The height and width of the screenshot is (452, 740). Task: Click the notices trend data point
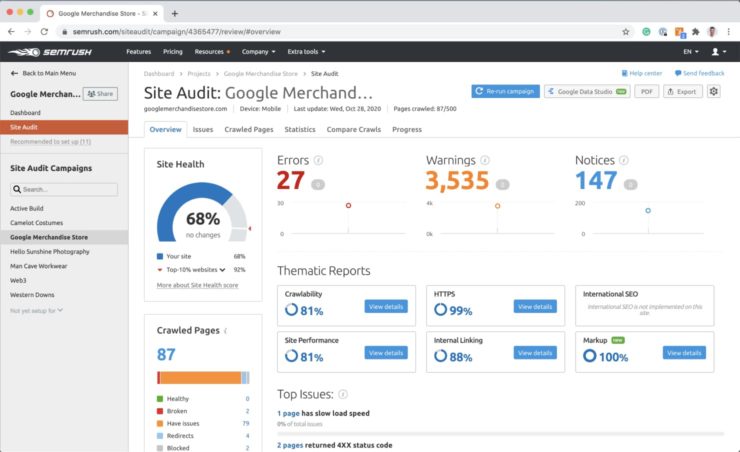pos(648,210)
